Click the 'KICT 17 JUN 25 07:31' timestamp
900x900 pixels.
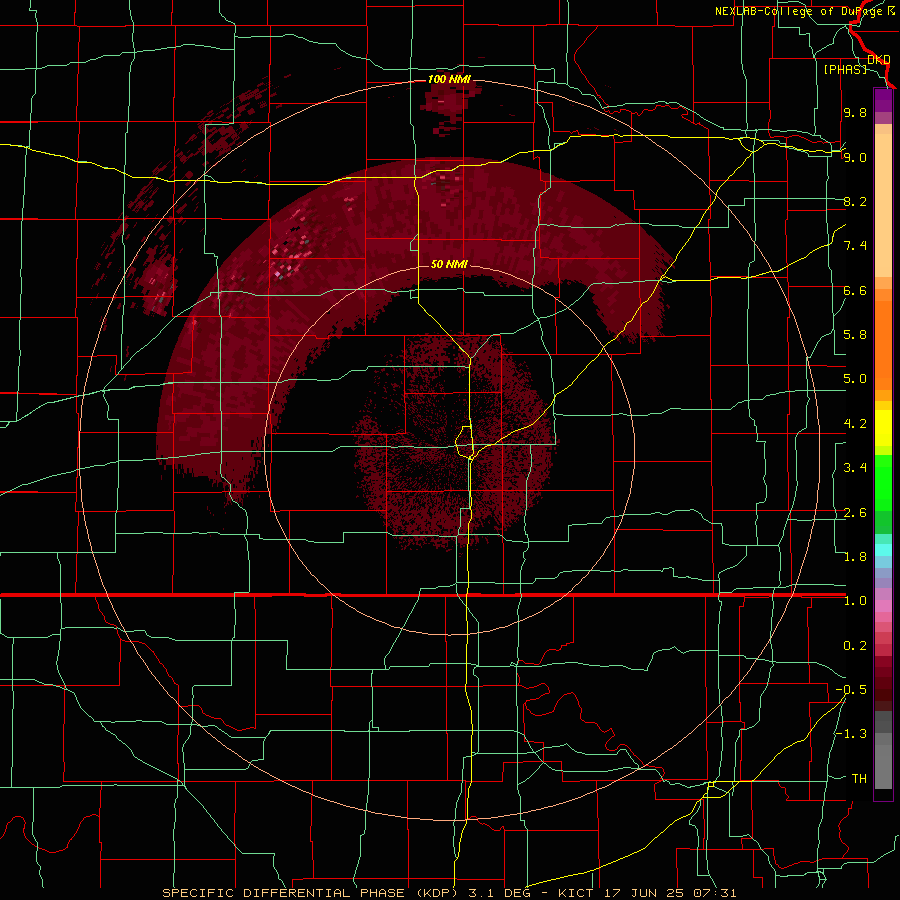(x=647, y=893)
